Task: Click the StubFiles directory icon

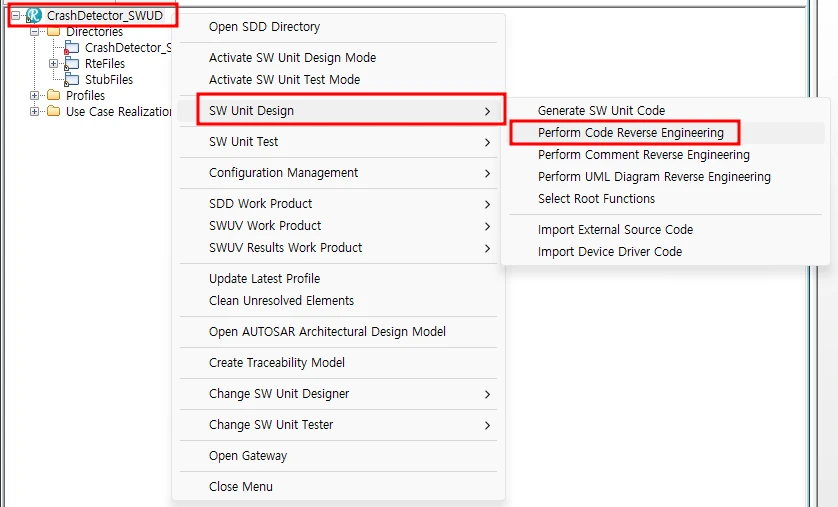Action: 72,80
